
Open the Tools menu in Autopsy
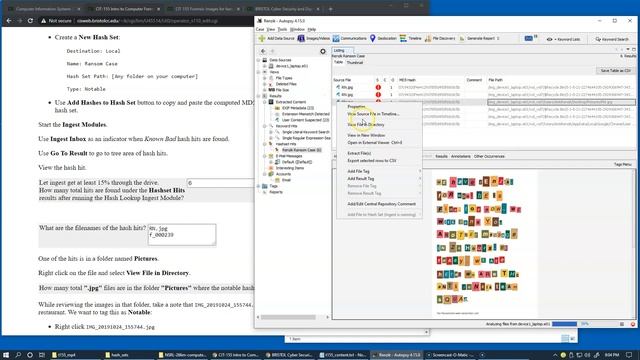tap(282, 29)
